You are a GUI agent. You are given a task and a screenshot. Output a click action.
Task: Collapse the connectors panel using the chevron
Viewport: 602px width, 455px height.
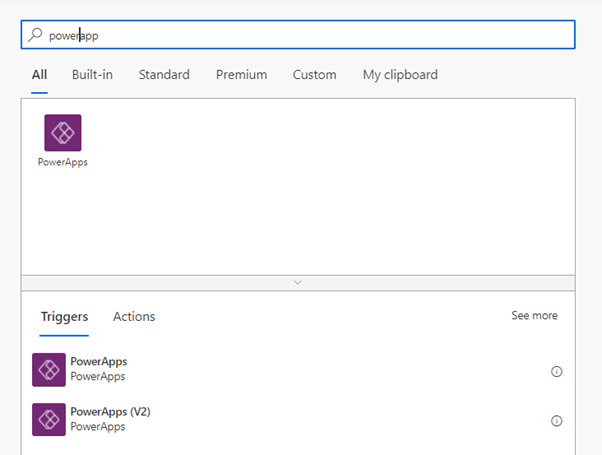(x=298, y=283)
